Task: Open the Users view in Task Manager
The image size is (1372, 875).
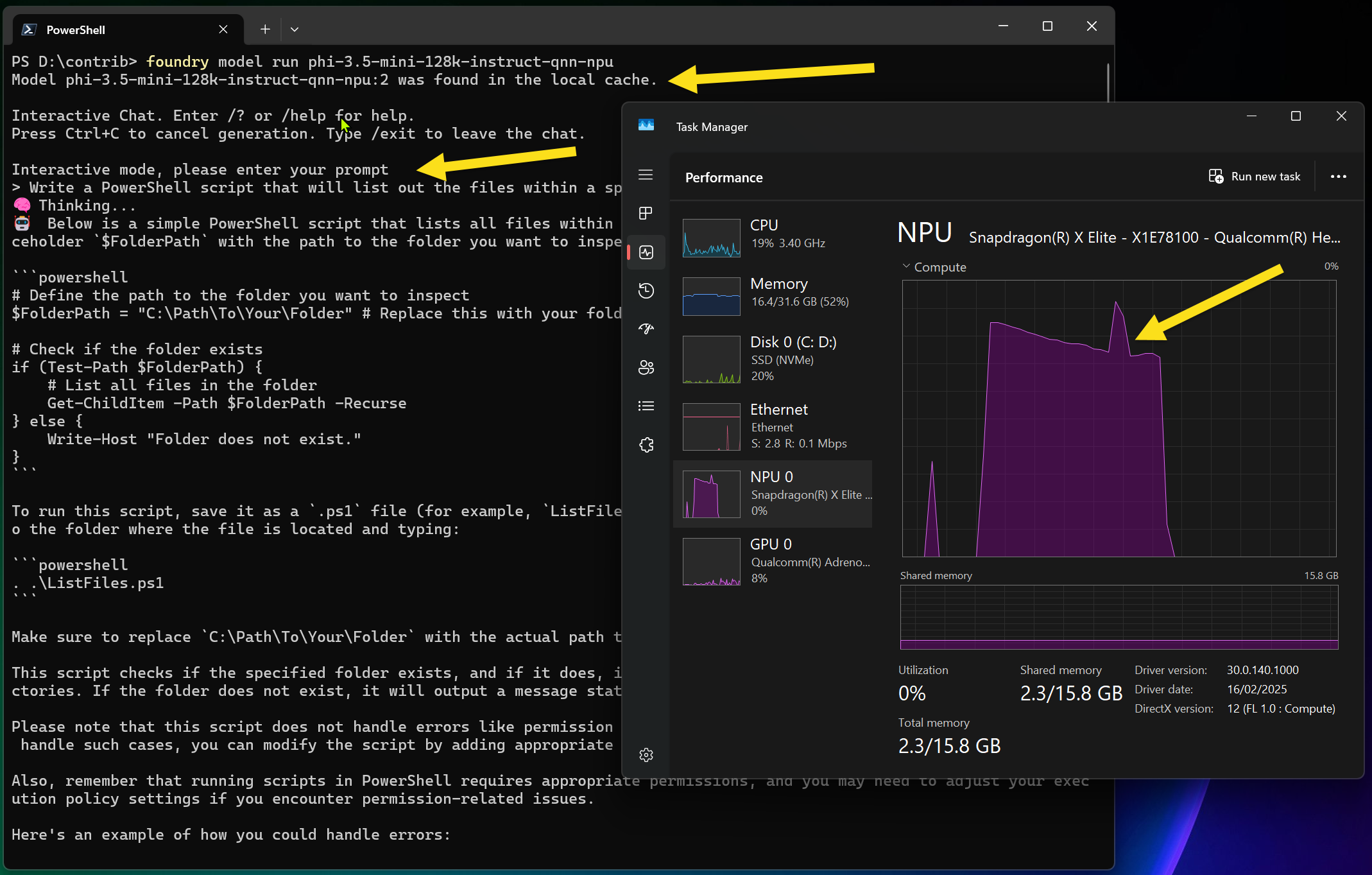Action: (x=646, y=367)
